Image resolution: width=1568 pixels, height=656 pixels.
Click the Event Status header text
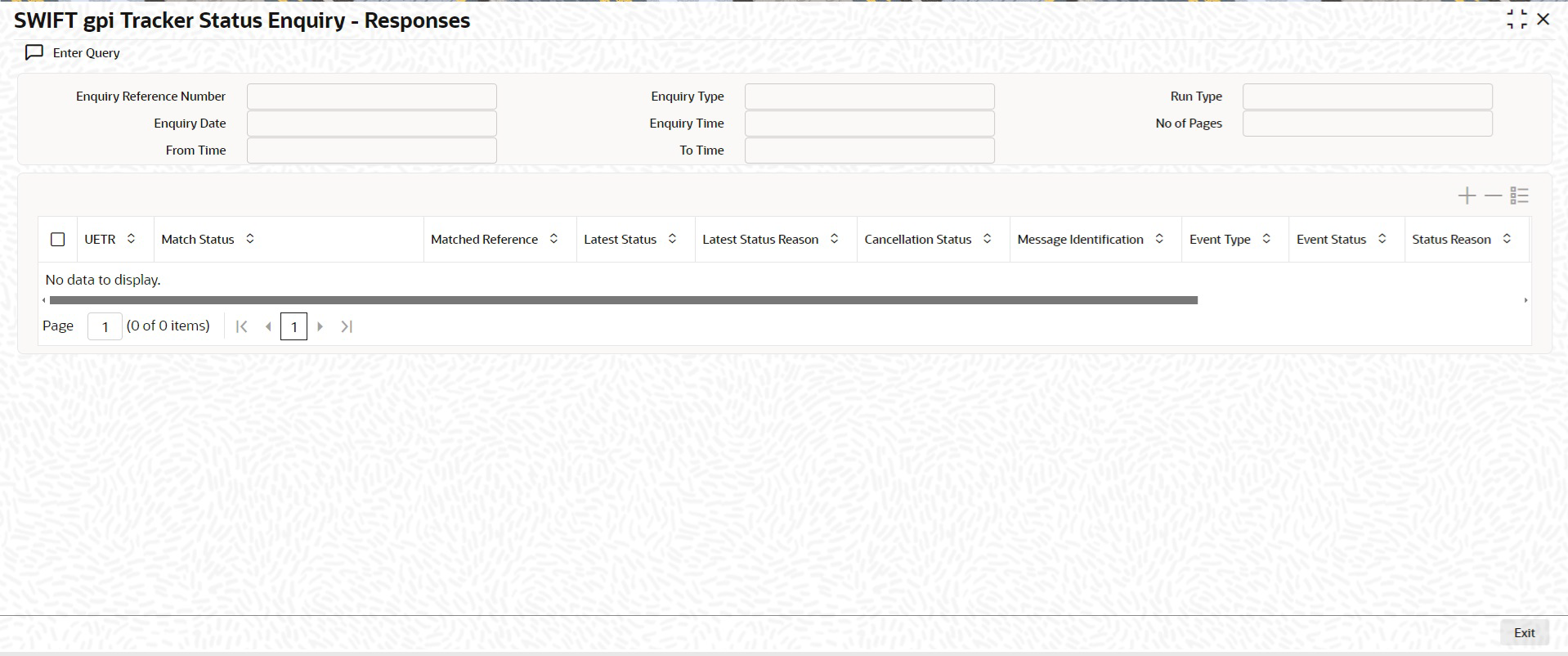tap(1332, 240)
